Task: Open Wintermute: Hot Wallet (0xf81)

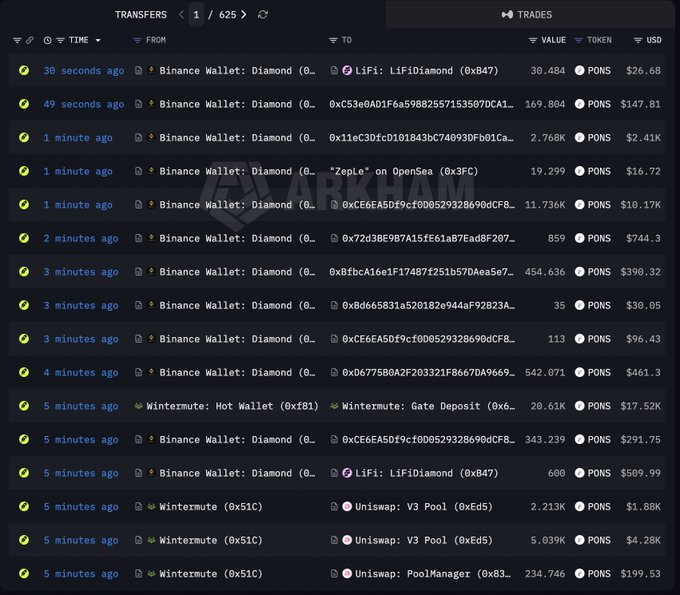Action: (x=232, y=406)
